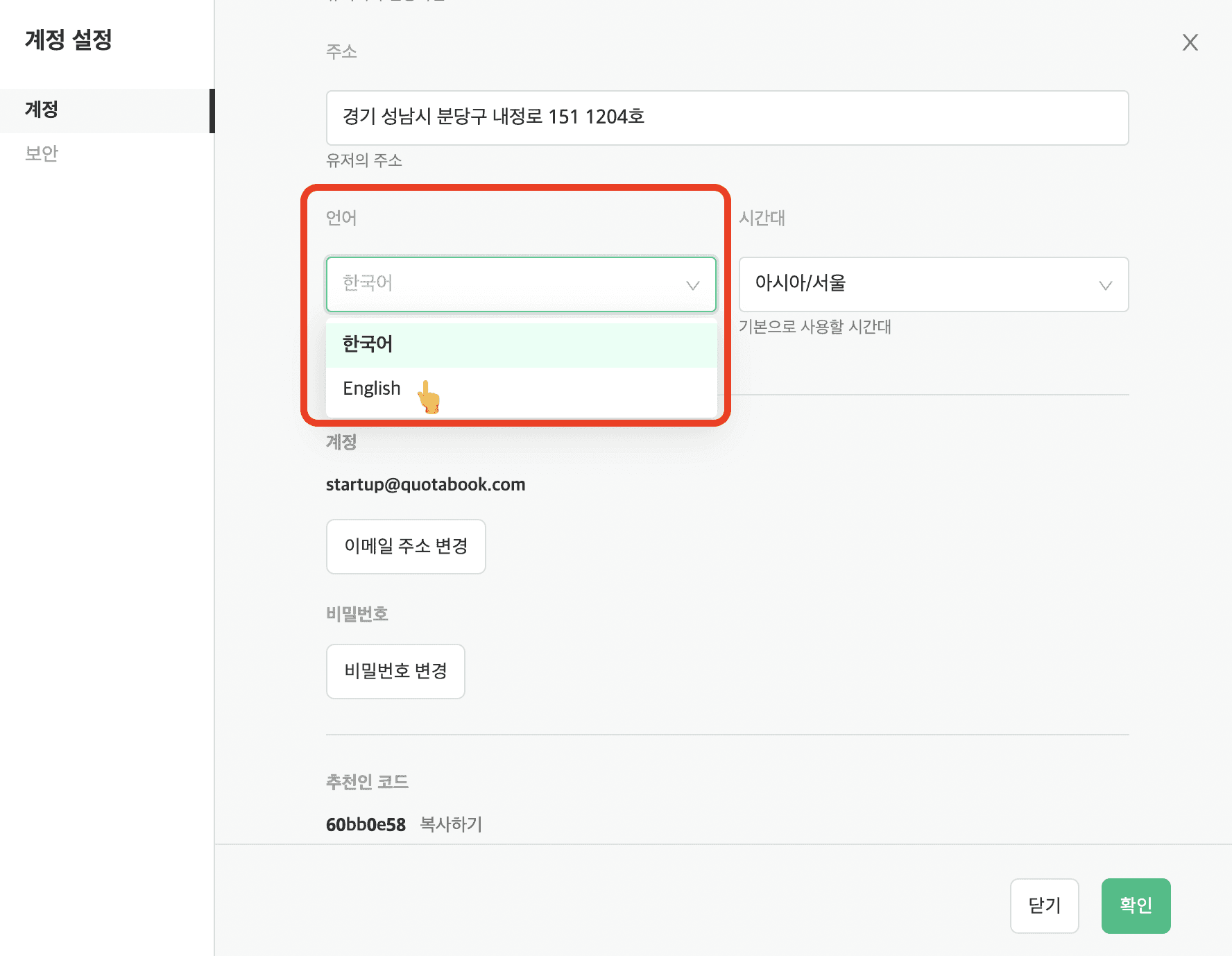
Task: Click the 계정 설정 title heading
Action: coord(68,40)
